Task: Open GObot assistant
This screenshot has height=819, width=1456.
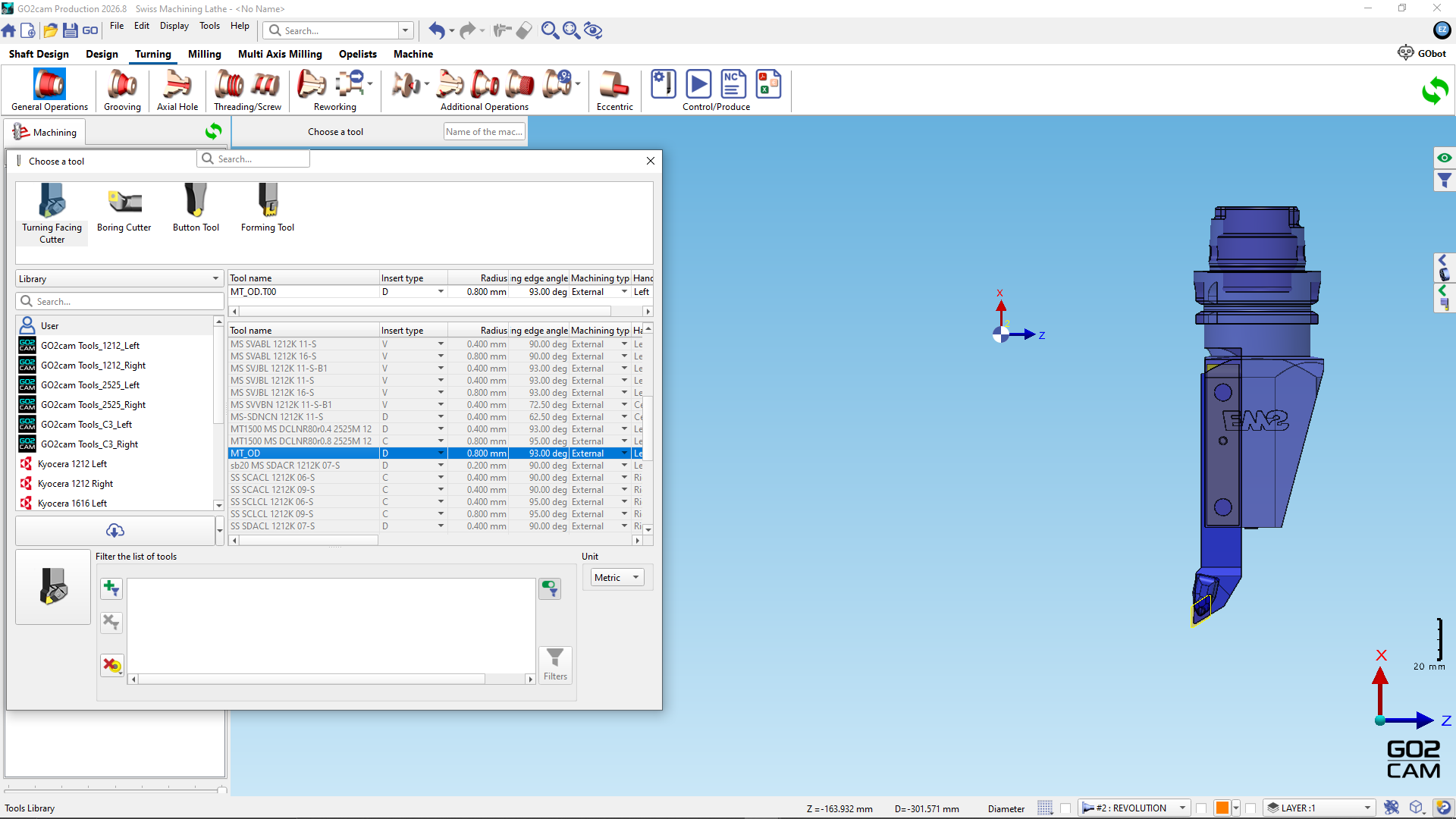Action: 1422,53
